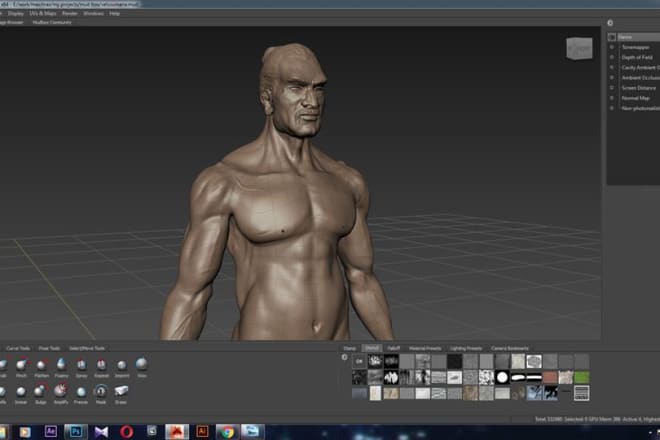This screenshot has width=660, height=440.
Task: Open Photoshop from the taskbar
Action: click(x=76, y=432)
